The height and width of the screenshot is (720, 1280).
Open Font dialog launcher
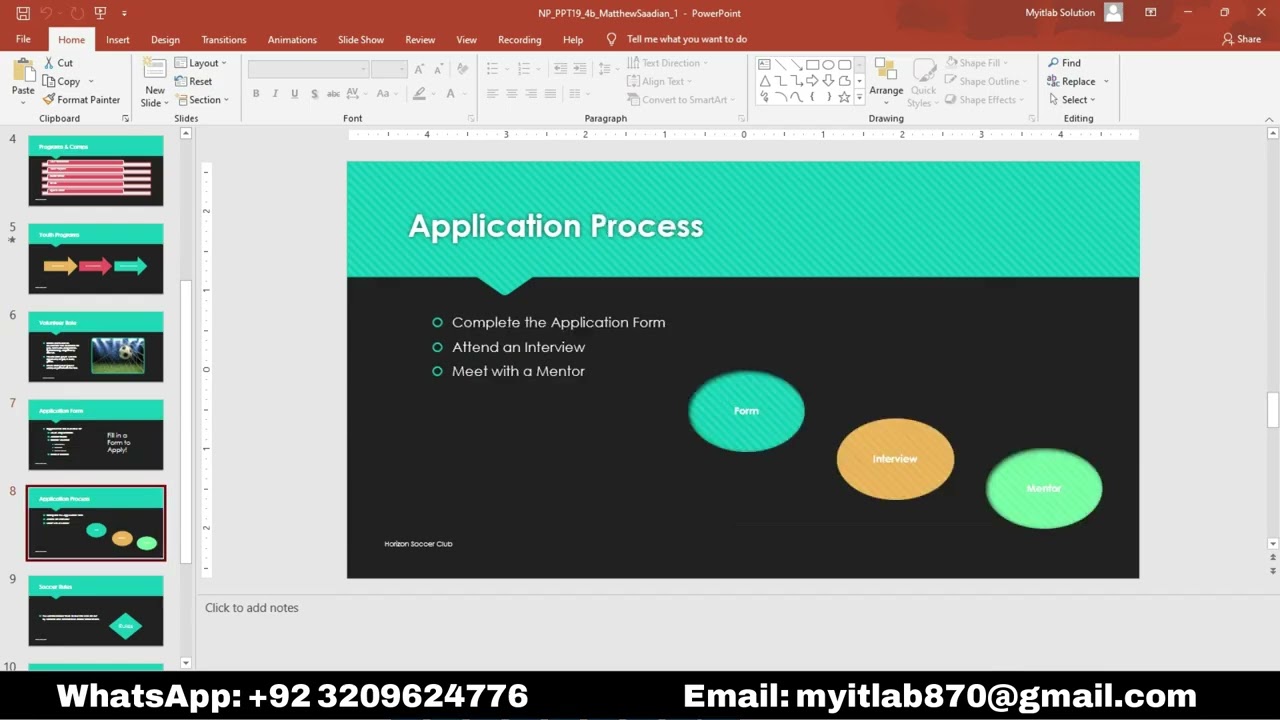tap(470, 119)
